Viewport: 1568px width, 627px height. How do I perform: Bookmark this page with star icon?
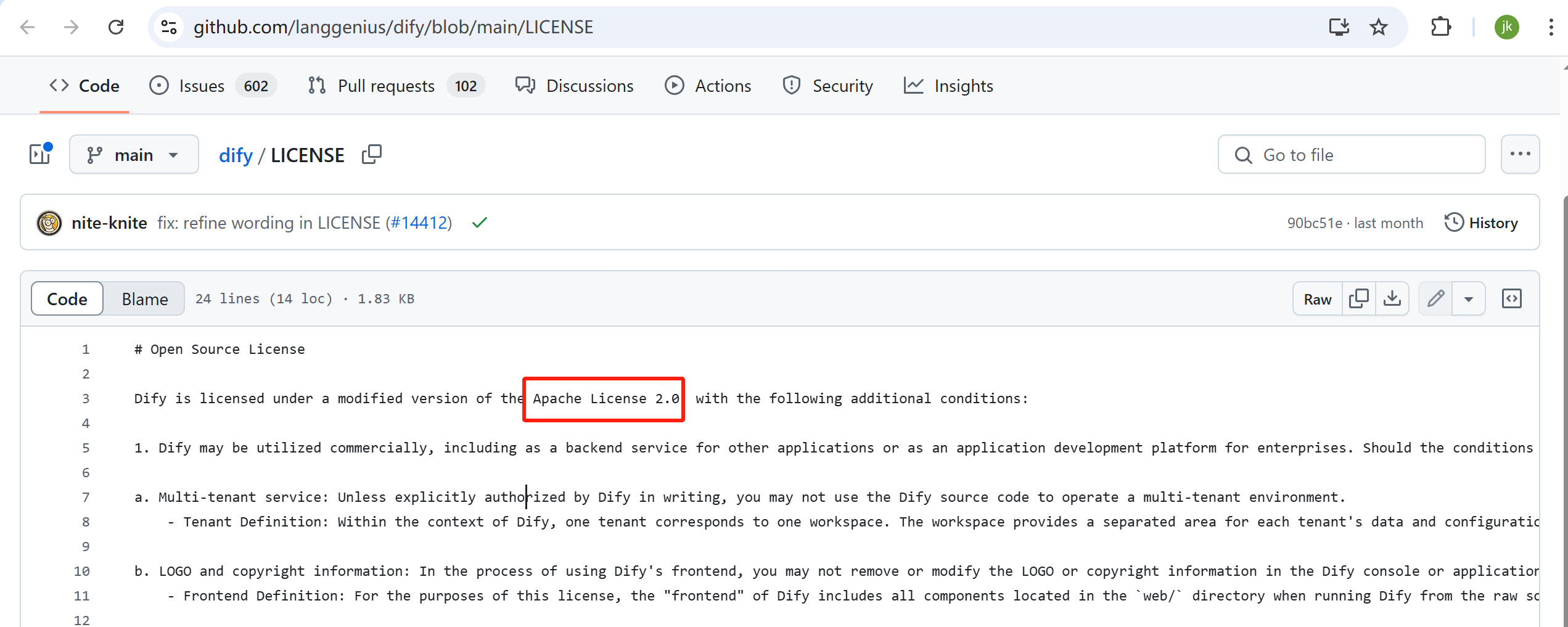click(x=1379, y=27)
